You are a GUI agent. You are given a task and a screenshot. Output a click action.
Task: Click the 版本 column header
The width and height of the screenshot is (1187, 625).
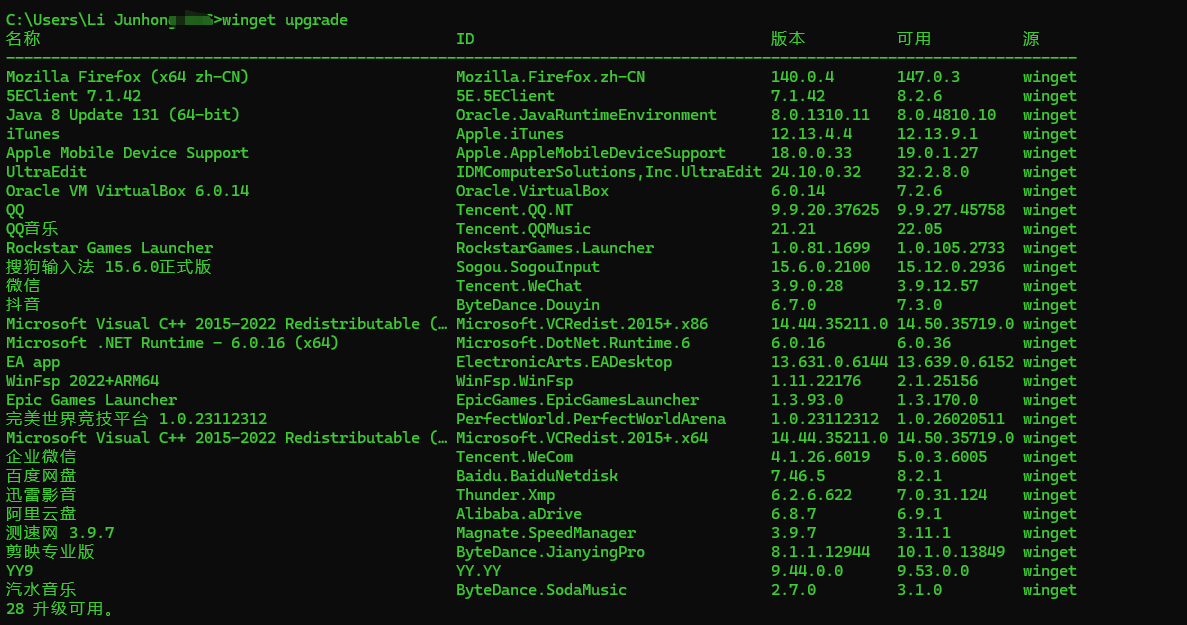788,39
